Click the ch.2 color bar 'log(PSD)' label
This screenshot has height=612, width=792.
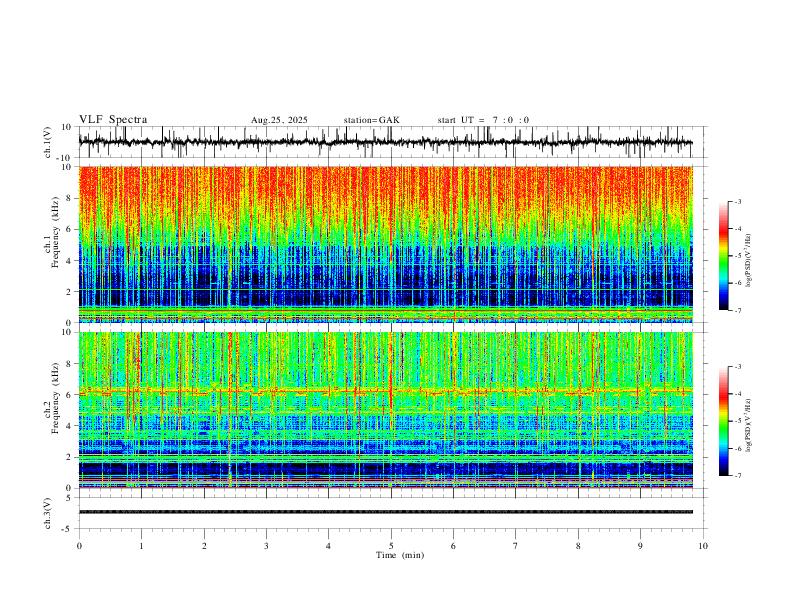point(749,425)
